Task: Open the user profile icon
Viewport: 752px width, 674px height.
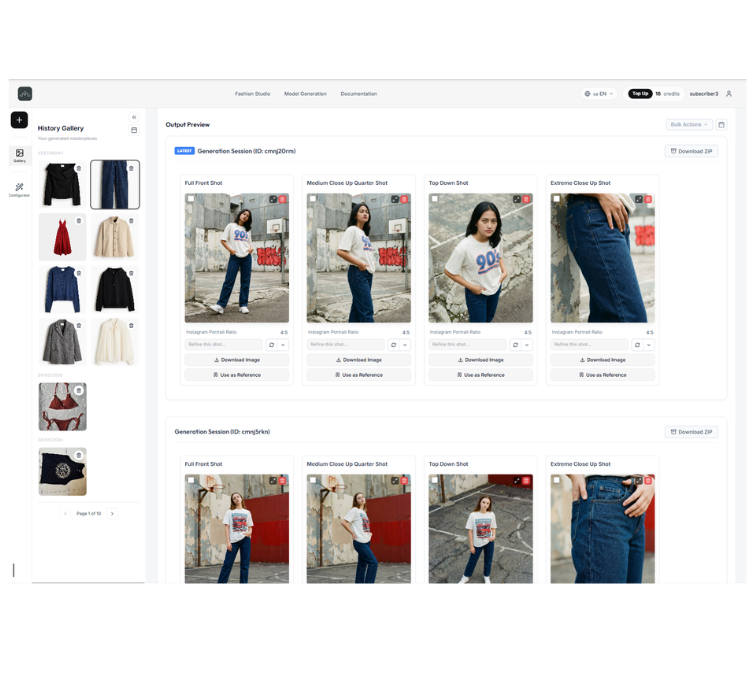Action: (x=729, y=94)
